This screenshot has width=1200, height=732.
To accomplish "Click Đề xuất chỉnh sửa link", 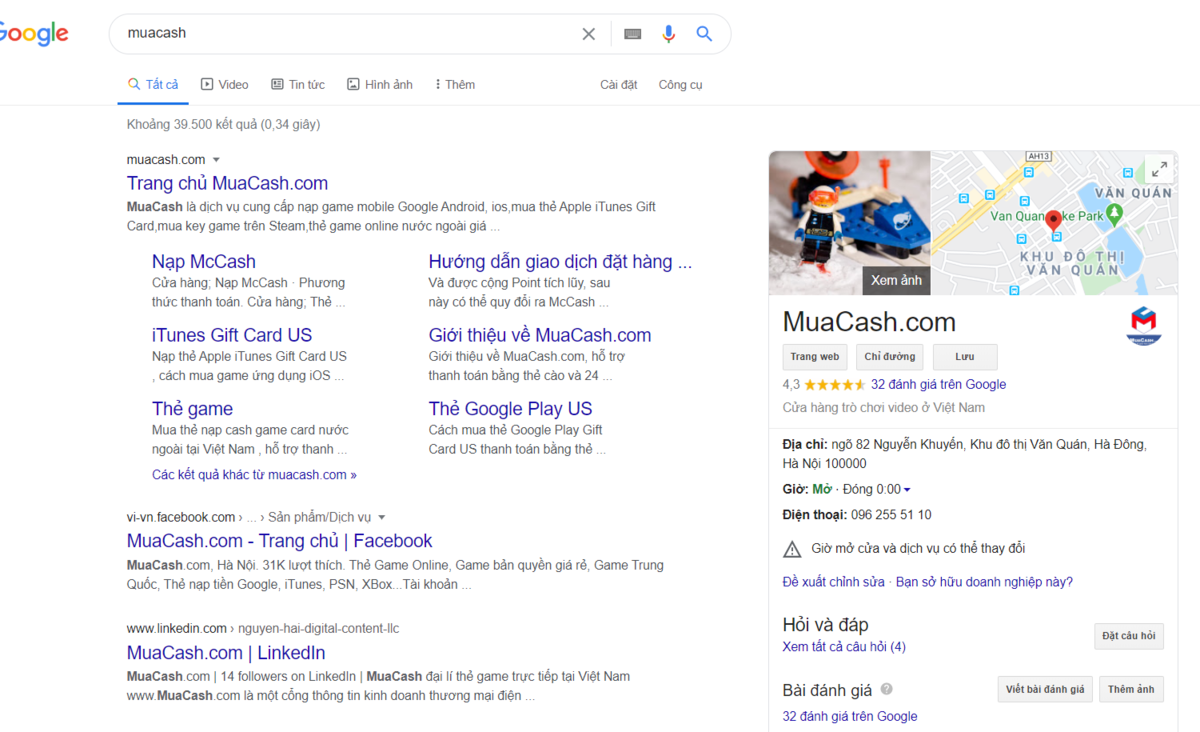I will coord(834,582).
